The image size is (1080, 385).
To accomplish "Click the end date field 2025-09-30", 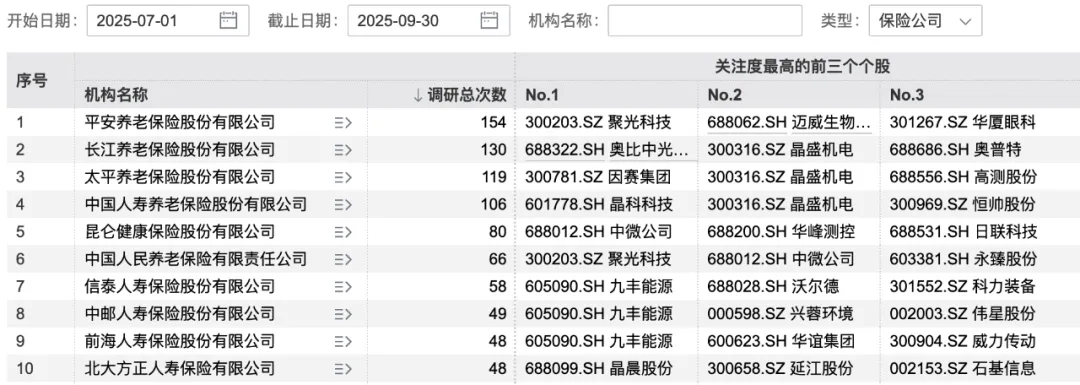I will pos(428,21).
